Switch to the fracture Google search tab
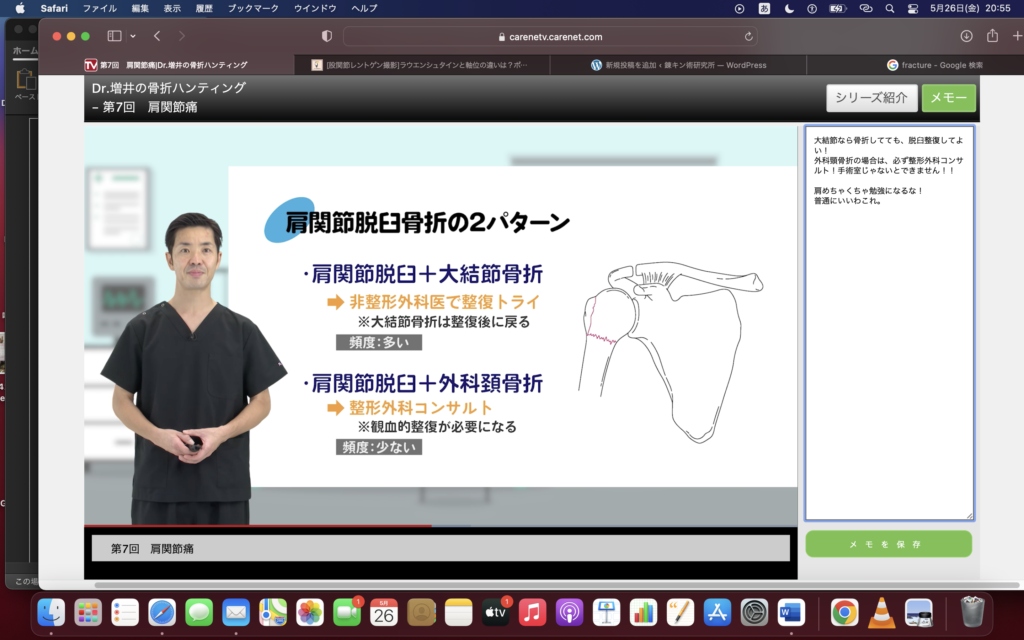1024x640 pixels. tap(935, 65)
